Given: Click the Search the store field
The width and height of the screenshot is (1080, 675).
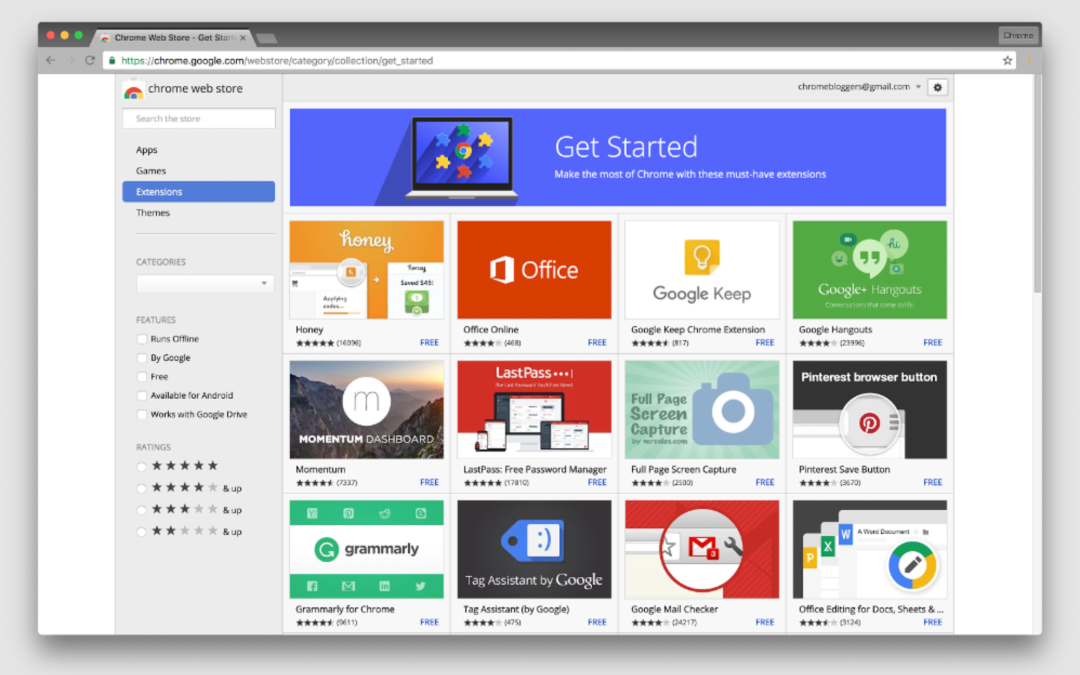Looking at the screenshot, I should coord(198,118).
